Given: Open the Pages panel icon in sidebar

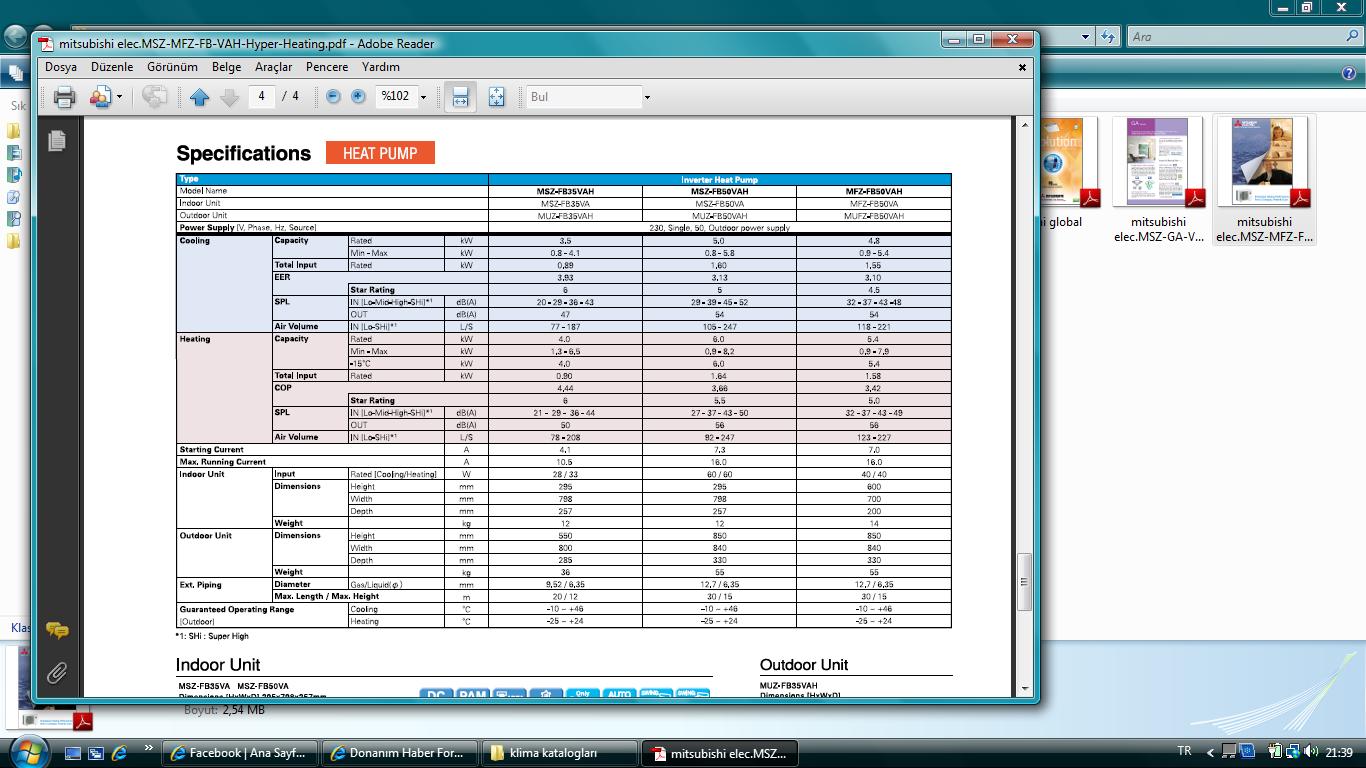Looking at the screenshot, I should pyautogui.click(x=57, y=141).
